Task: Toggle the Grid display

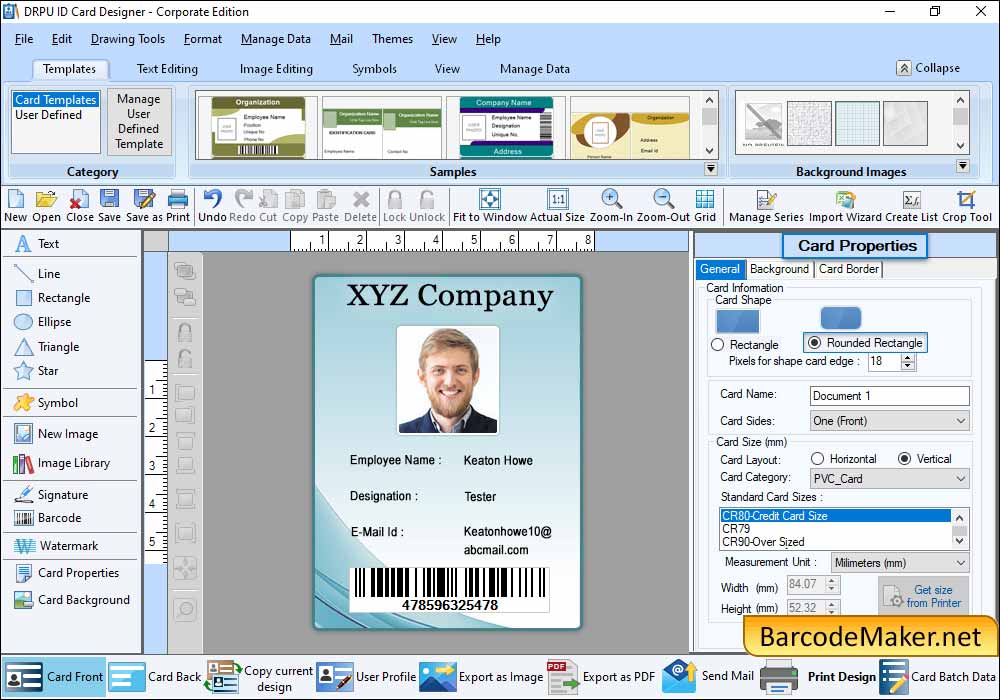Action: tap(705, 206)
